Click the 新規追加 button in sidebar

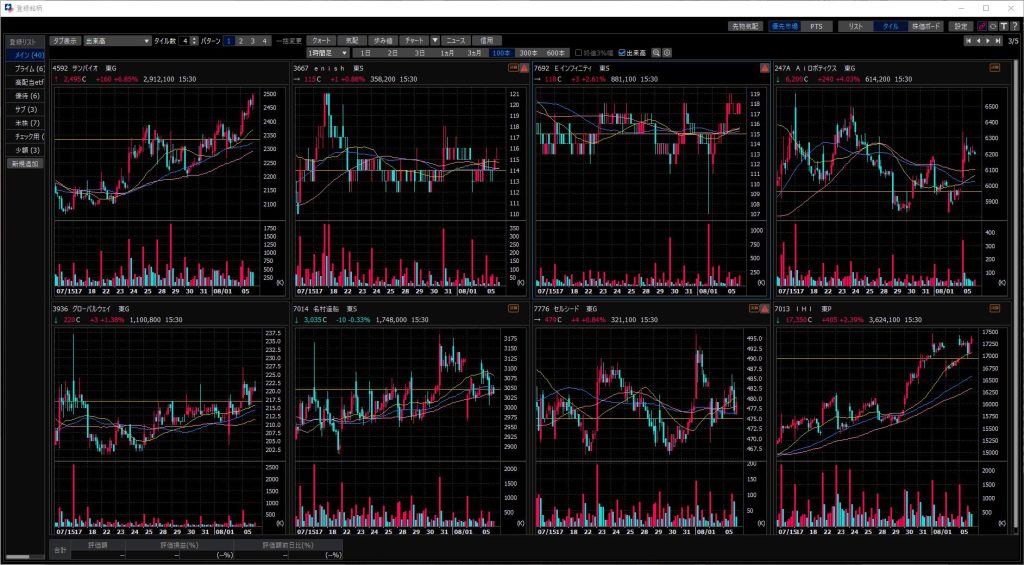point(25,163)
